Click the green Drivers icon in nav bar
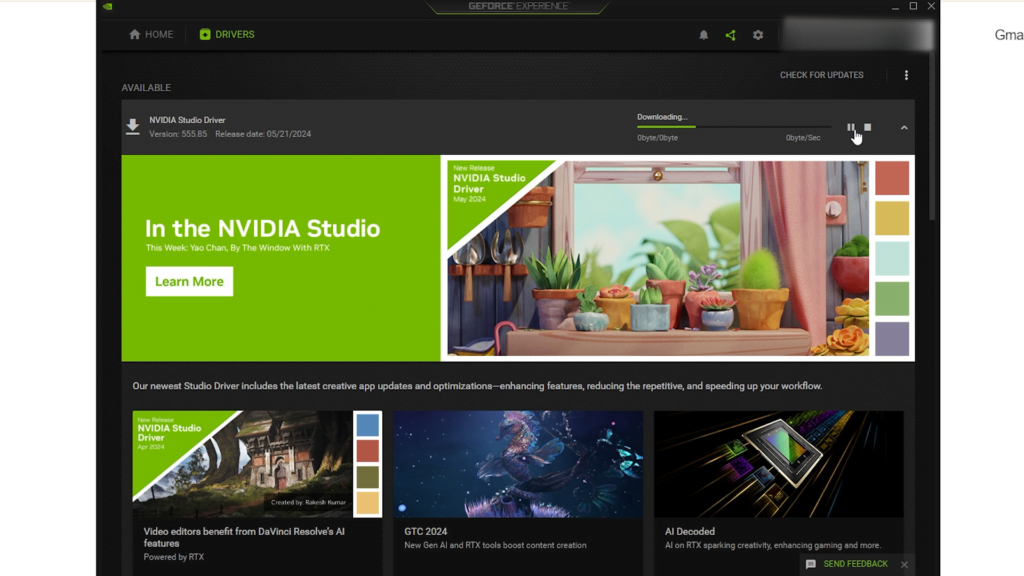This screenshot has height=576, width=1024. tap(205, 35)
